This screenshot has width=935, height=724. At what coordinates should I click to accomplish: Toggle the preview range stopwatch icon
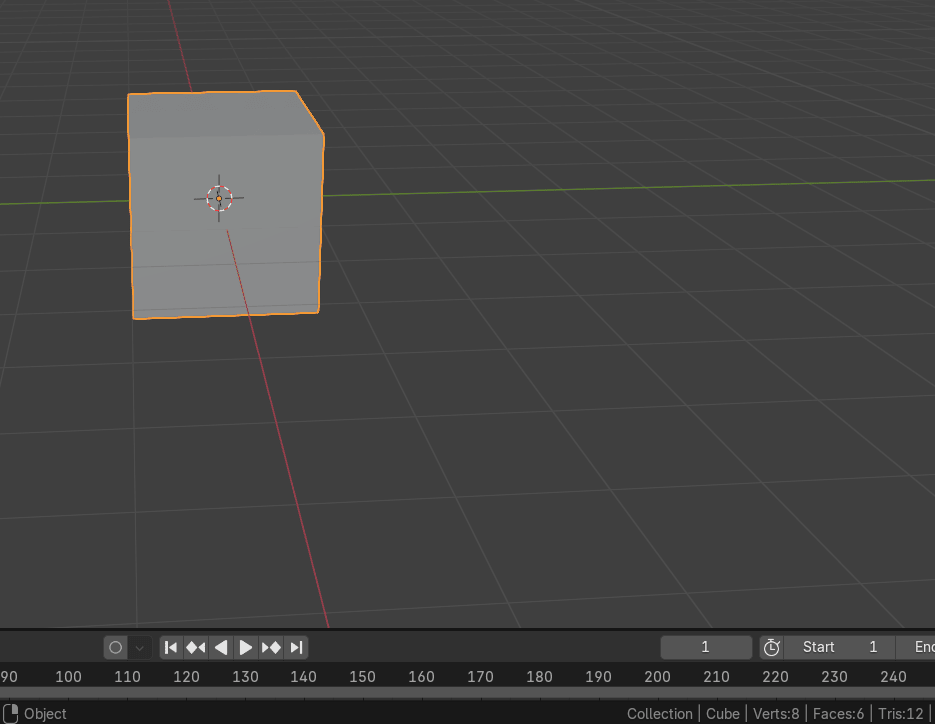(771, 647)
